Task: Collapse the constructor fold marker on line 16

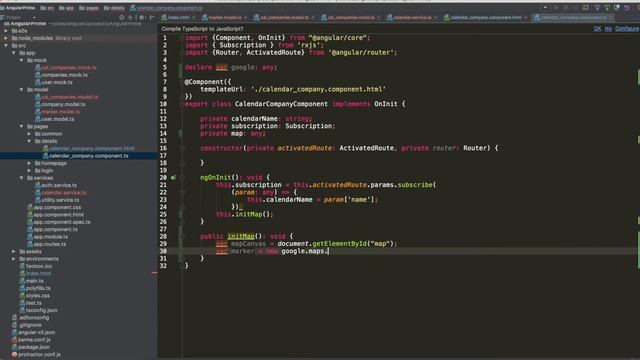Action: point(182,148)
